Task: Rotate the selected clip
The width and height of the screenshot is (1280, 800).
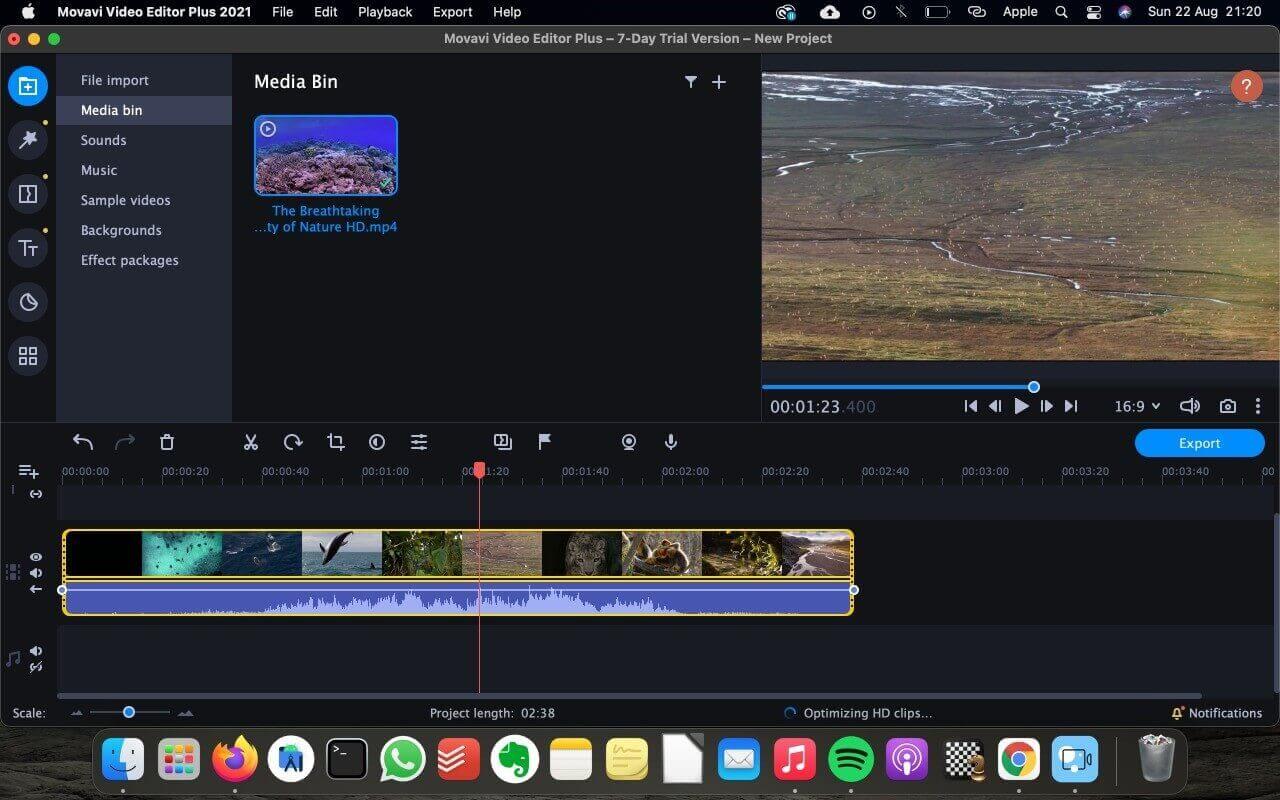Action: [293, 442]
